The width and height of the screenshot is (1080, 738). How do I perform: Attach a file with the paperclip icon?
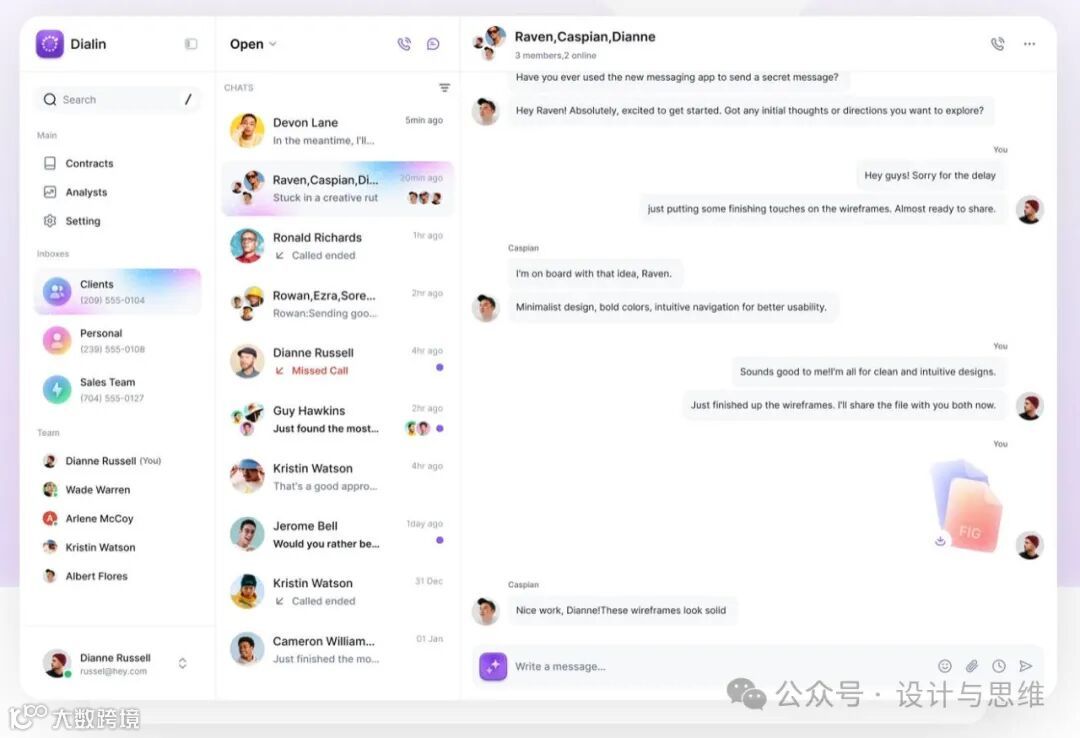(972, 666)
